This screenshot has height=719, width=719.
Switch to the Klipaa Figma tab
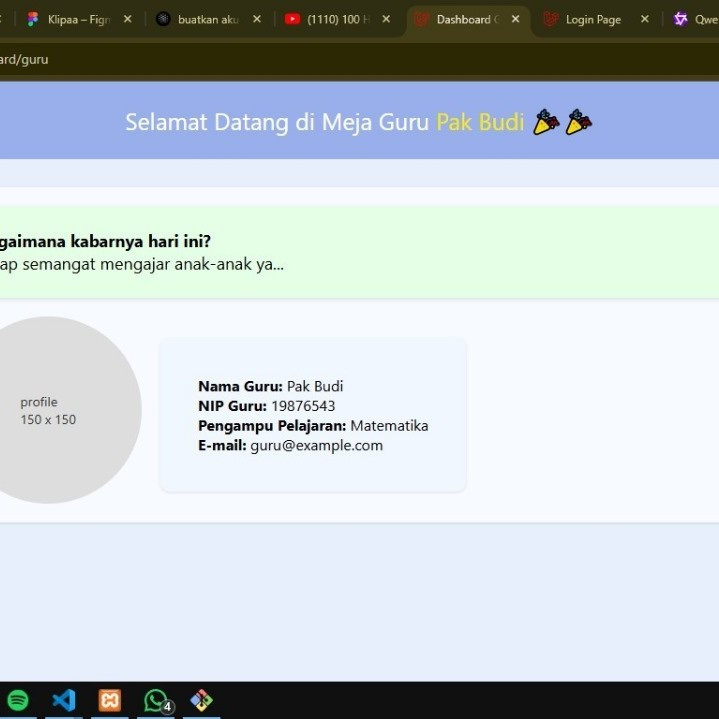[x=78, y=19]
